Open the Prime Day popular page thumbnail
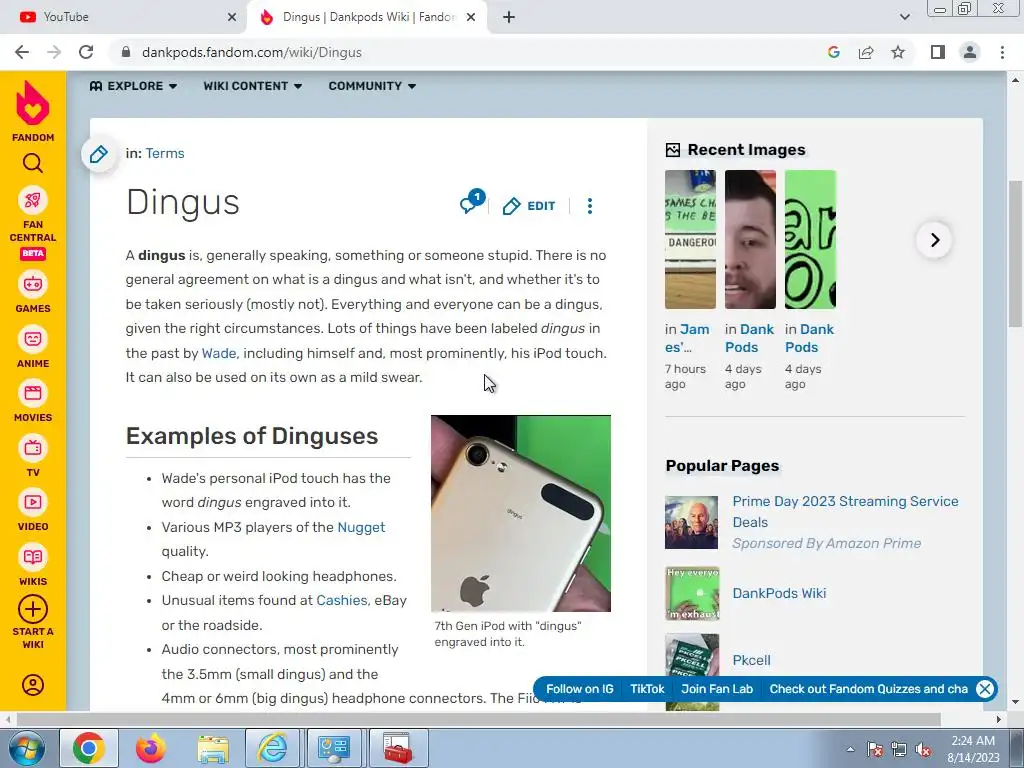This screenshot has height=768, width=1024. [x=692, y=522]
